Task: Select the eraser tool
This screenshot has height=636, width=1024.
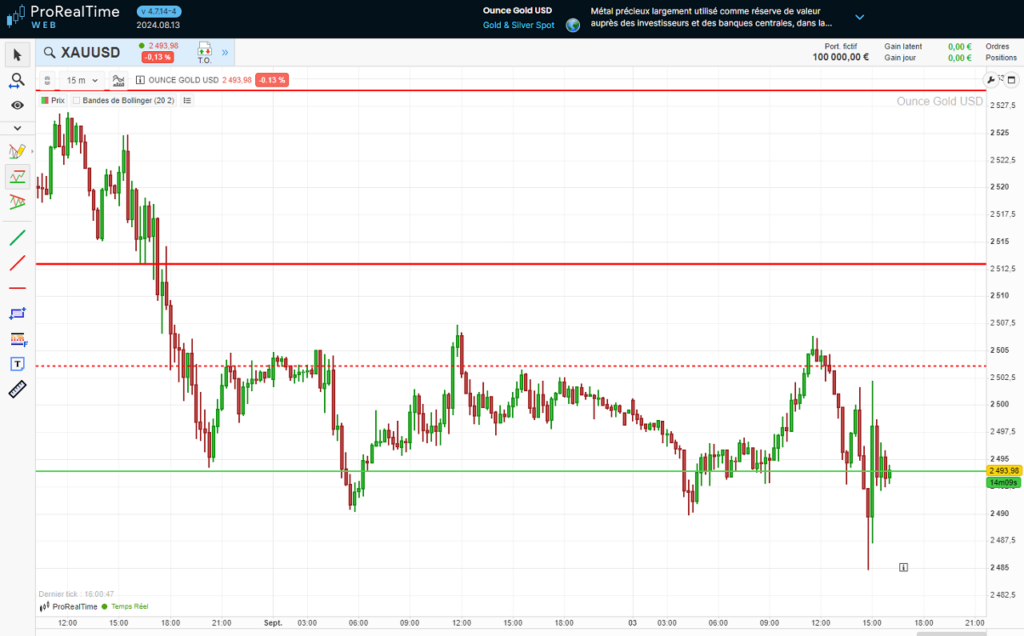Action: pyautogui.click(x=16, y=389)
